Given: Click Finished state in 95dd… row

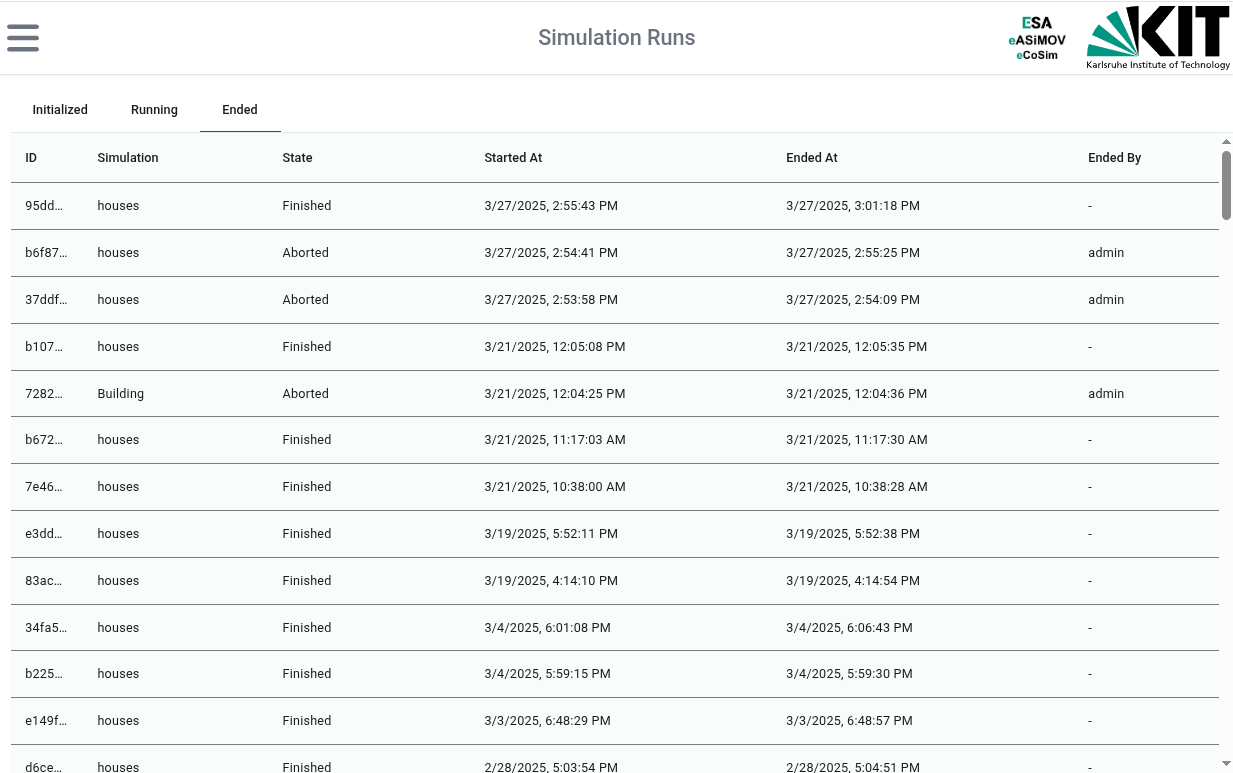Looking at the screenshot, I should coord(306,206).
